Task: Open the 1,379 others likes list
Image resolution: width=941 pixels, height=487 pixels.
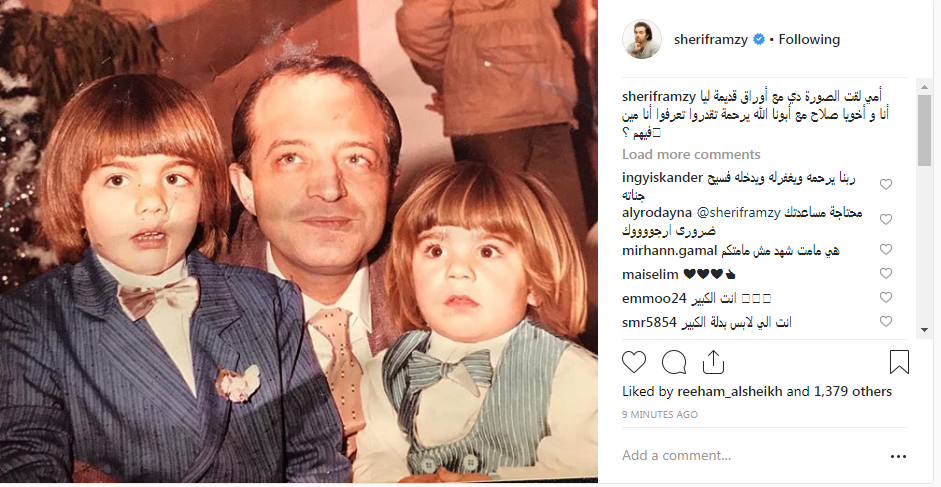Action: point(853,392)
